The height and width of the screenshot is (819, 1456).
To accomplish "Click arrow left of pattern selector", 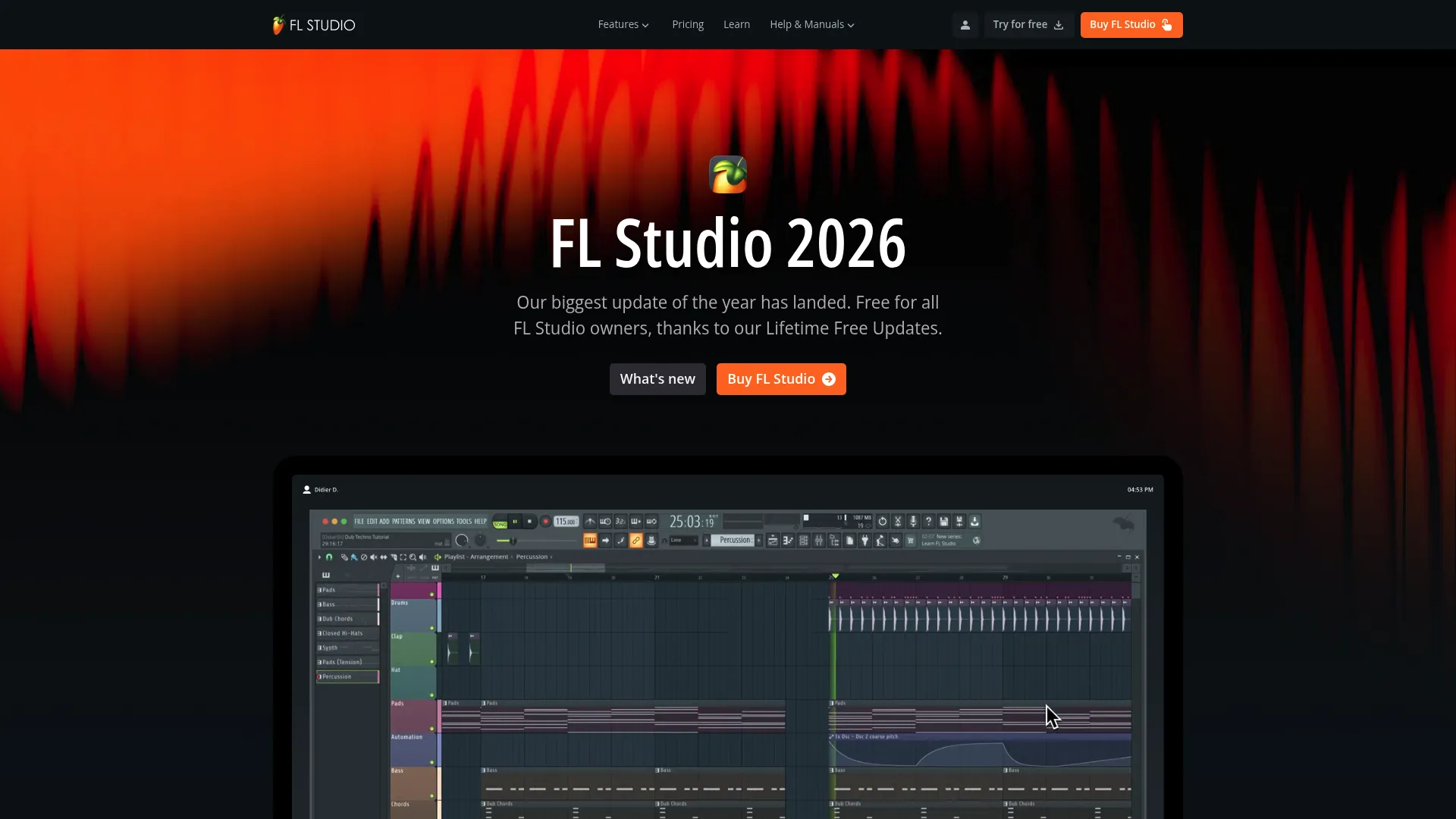I will [707, 541].
